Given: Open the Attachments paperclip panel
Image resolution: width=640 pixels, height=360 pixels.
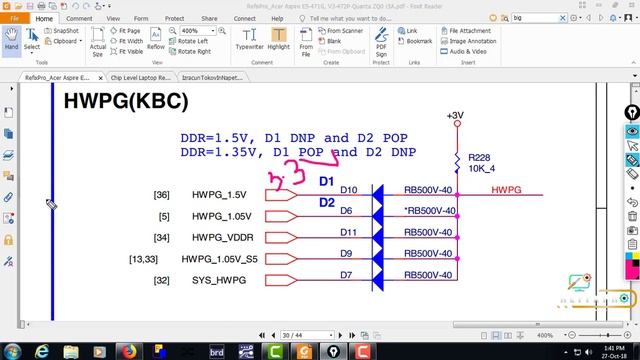Looking at the screenshot, I should click(x=8, y=197).
